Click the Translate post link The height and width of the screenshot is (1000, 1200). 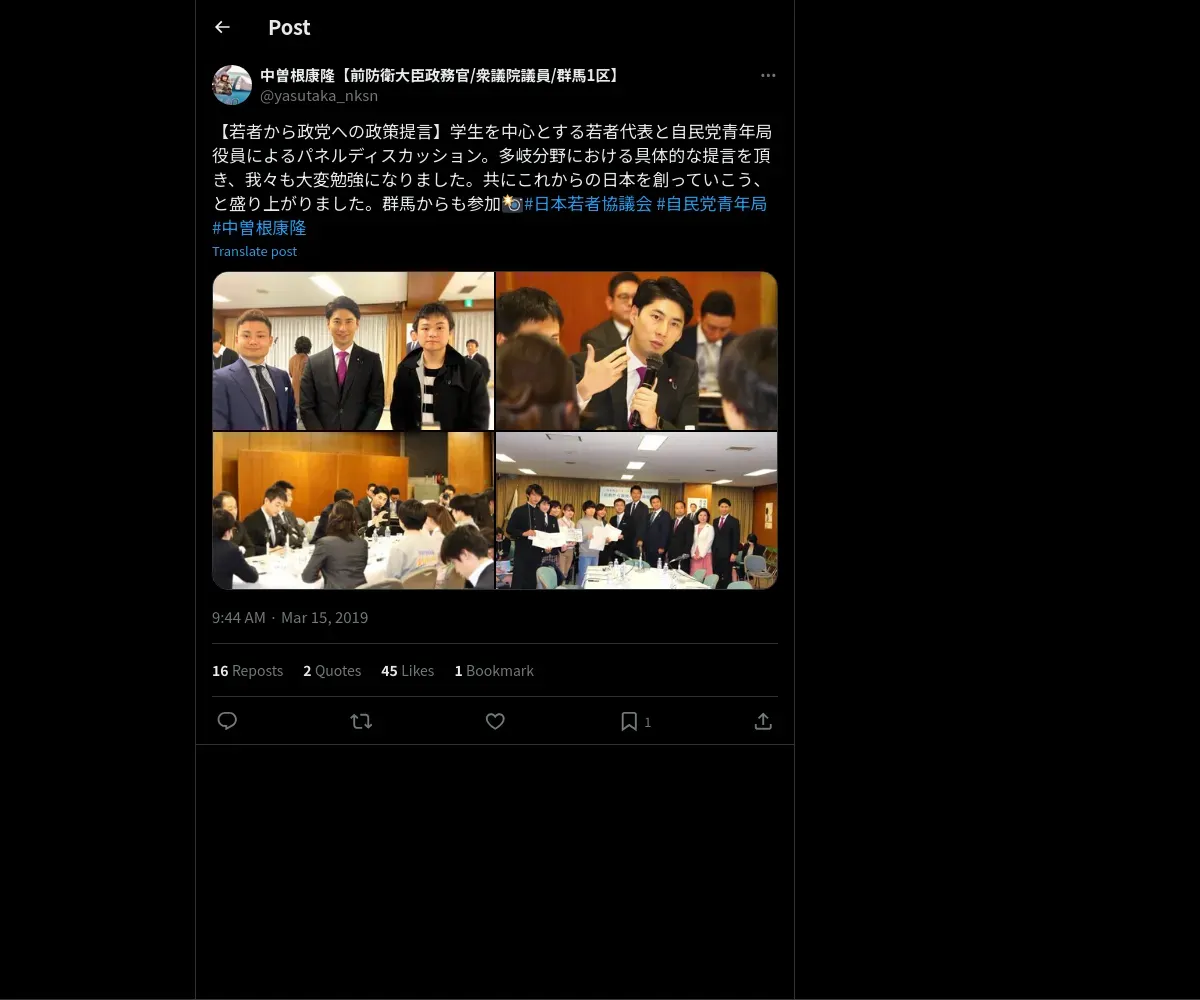(254, 251)
